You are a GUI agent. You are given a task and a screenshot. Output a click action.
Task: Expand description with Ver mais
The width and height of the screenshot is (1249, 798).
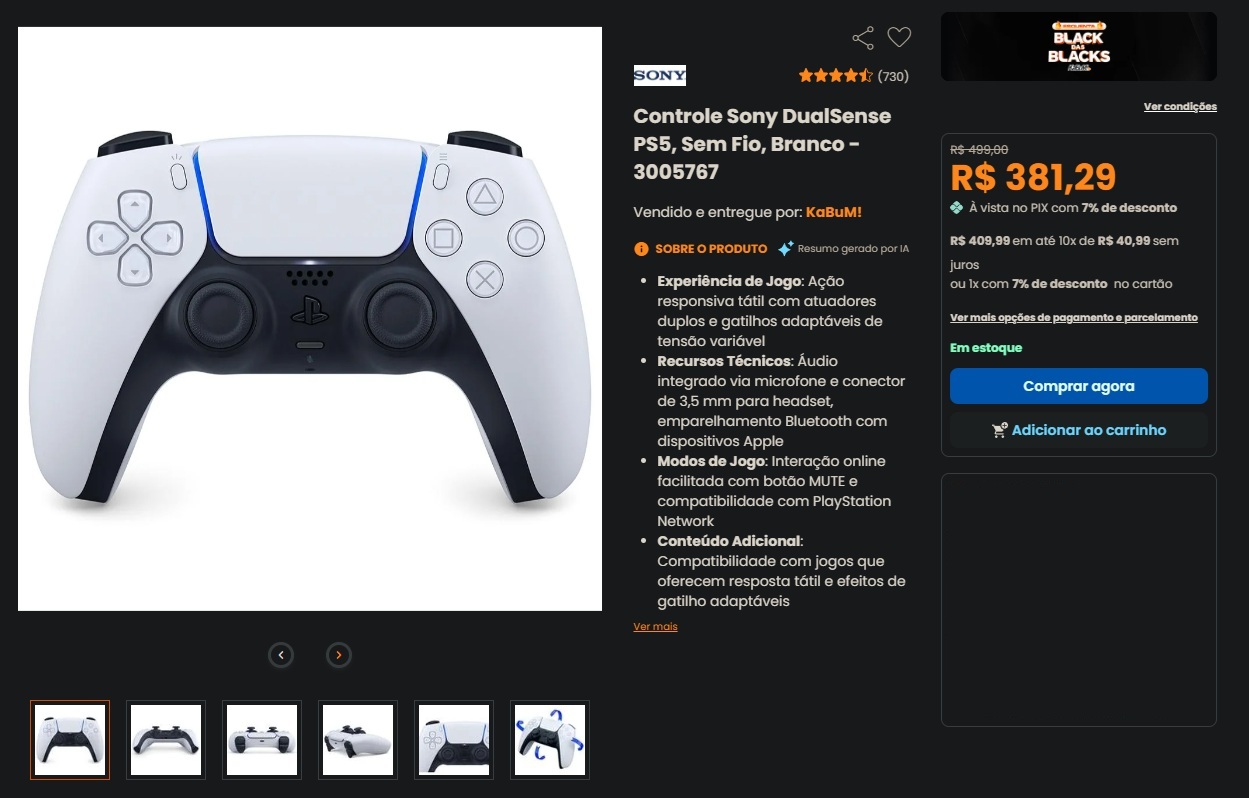(655, 627)
